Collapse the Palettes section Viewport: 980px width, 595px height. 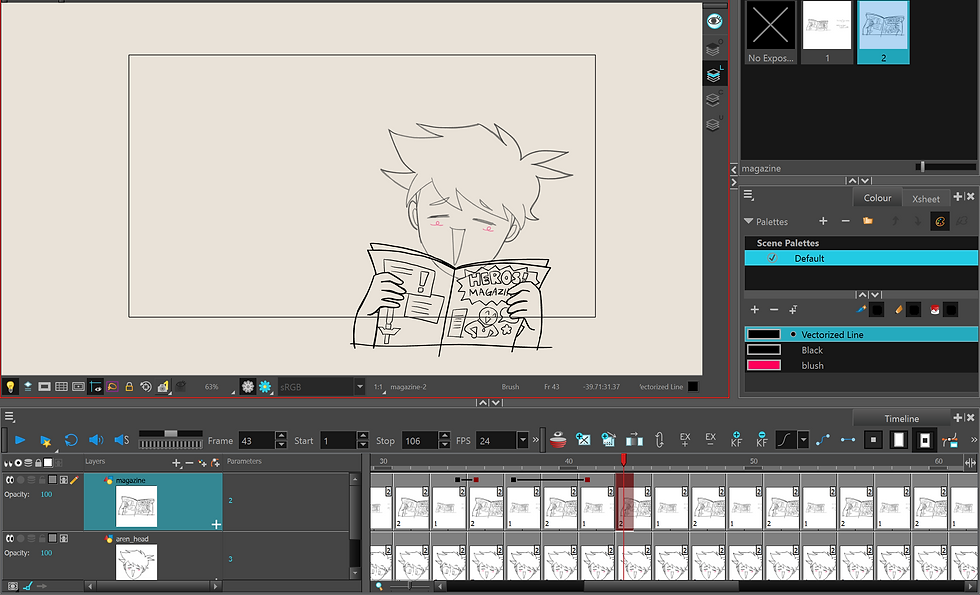[x=748, y=221]
